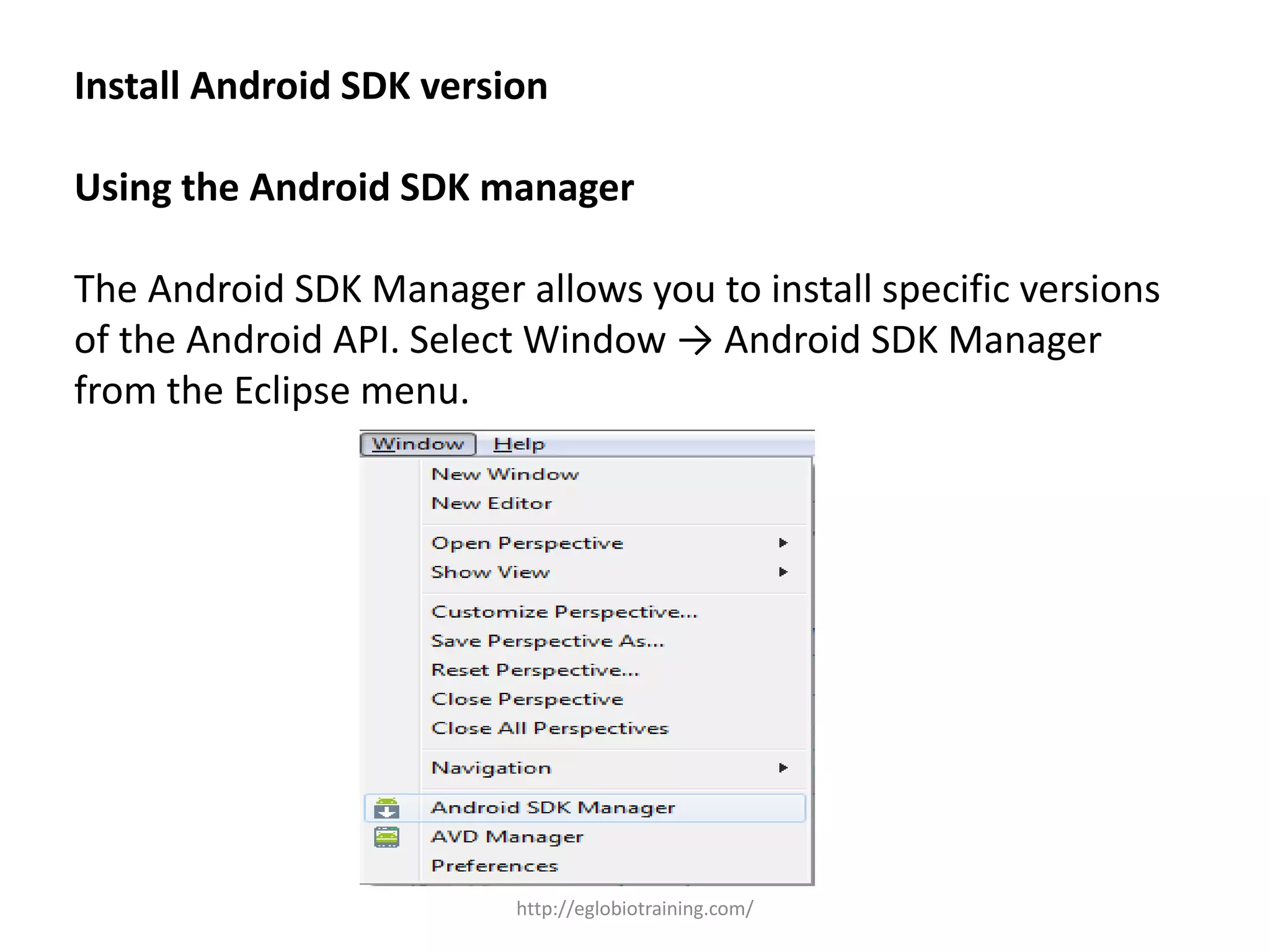The height and width of the screenshot is (952, 1270).
Task: Open the Window menu in the menu bar
Action: click(418, 444)
